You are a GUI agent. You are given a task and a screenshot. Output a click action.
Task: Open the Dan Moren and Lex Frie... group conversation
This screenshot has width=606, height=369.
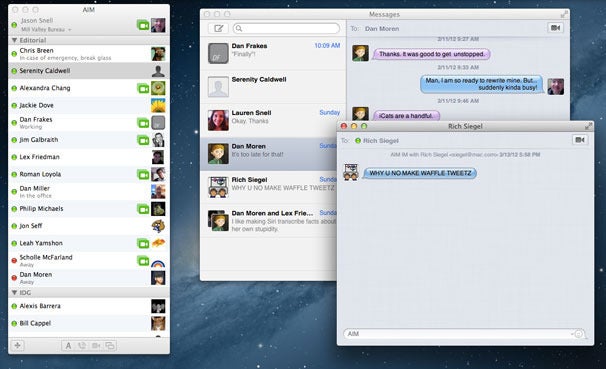click(x=269, y=221)
